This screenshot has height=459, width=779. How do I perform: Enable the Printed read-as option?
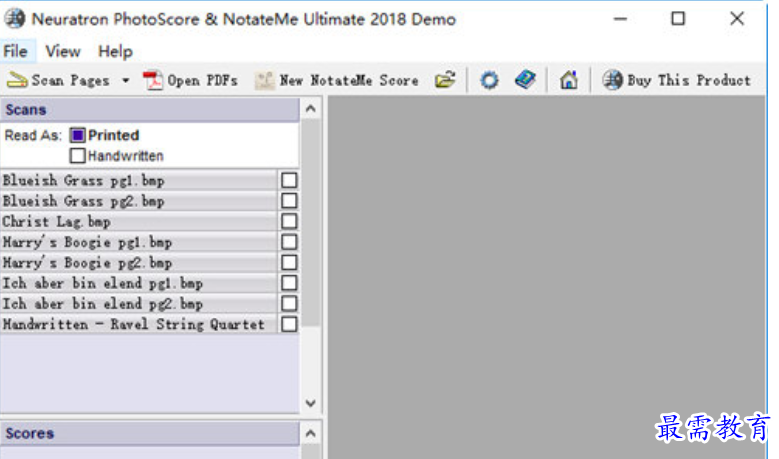(78, 135)
